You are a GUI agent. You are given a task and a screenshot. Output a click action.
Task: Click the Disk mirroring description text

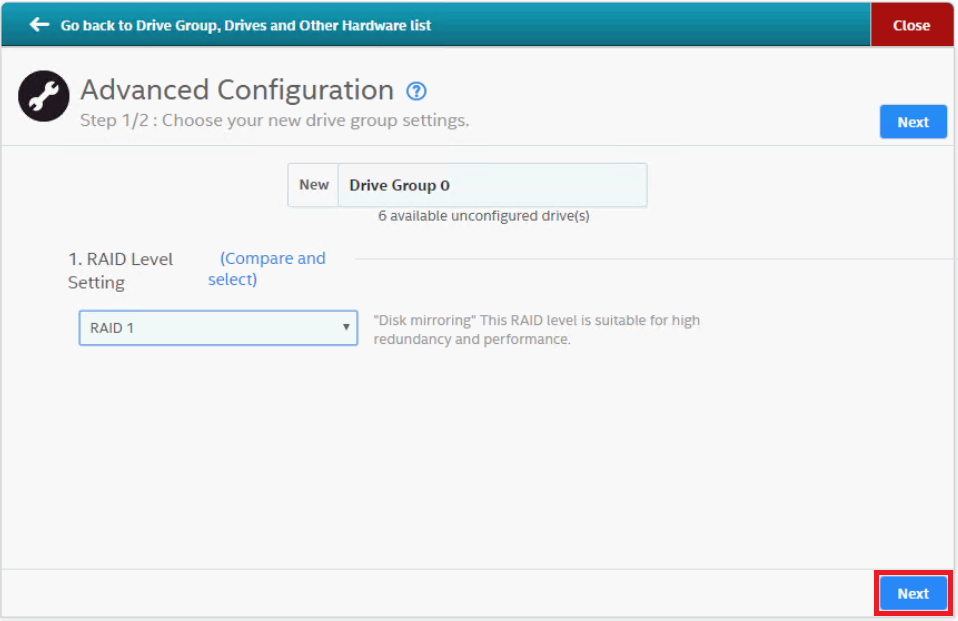point(536,329)
